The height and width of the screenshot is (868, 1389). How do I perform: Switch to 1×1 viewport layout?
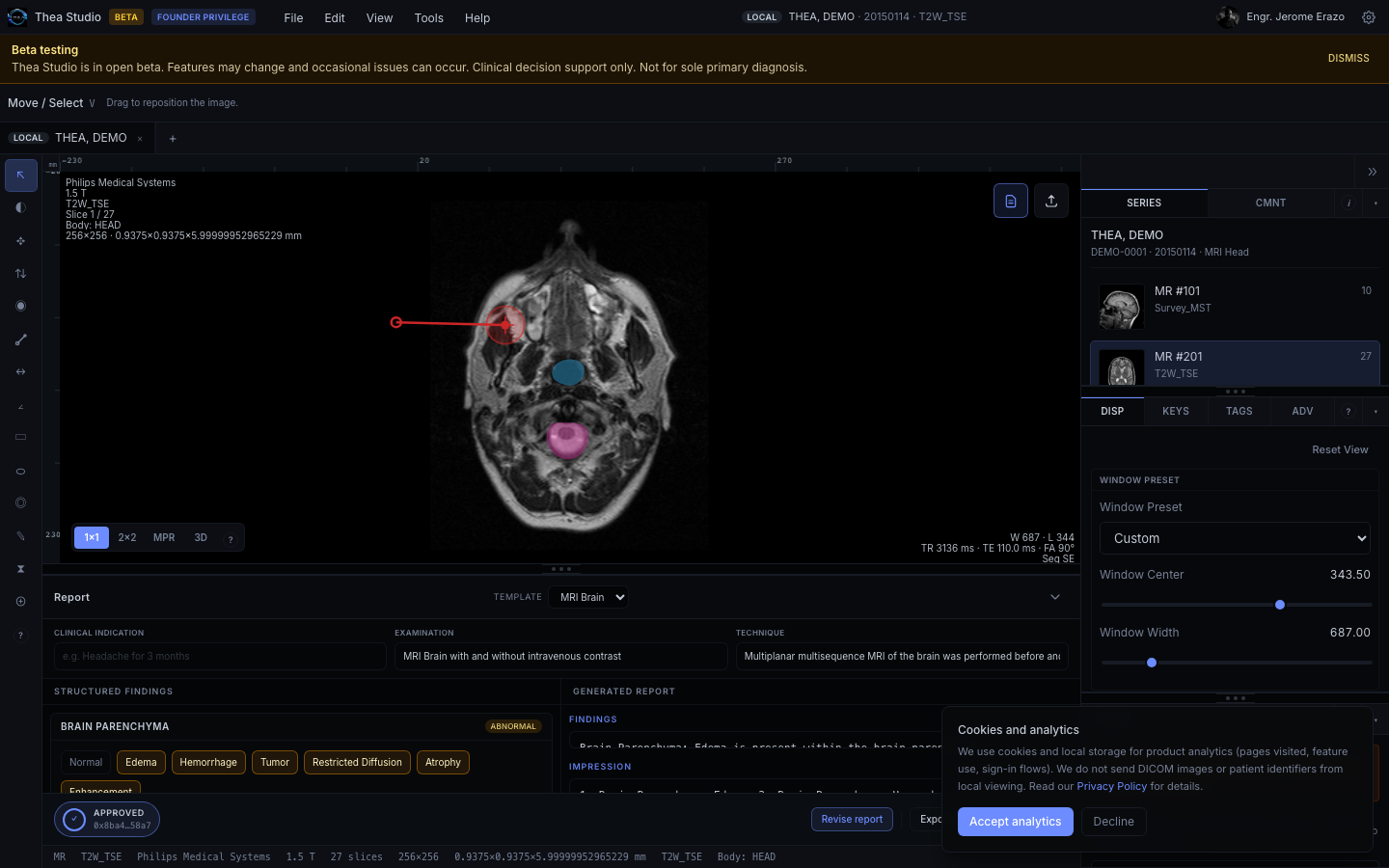coord(92,537)
